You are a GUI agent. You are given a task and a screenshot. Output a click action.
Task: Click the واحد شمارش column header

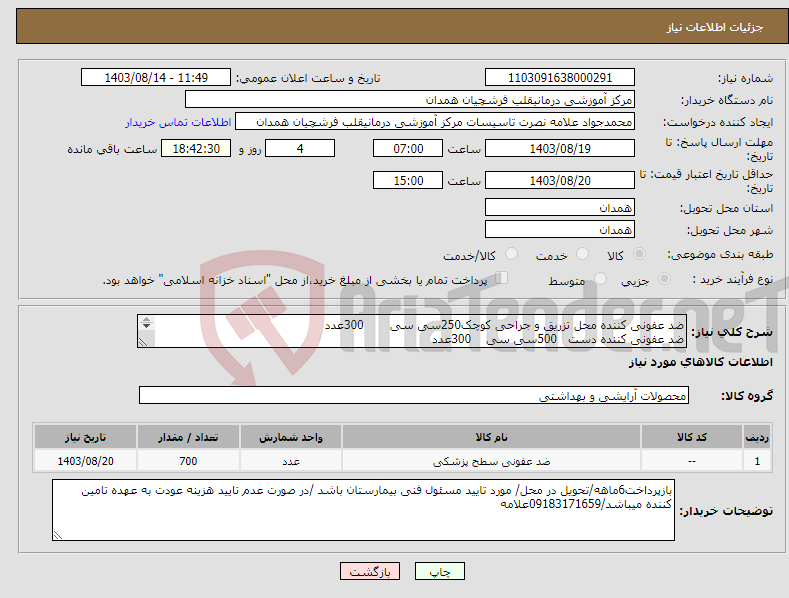click(x=291, y=437)
